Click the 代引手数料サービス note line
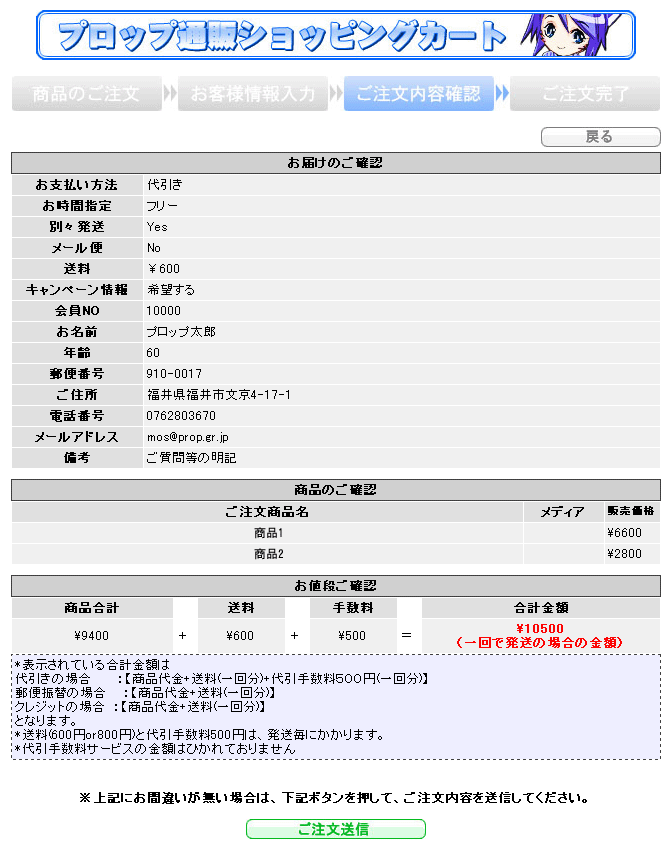This screenshot has width=661, height=855. pos(155,749)
